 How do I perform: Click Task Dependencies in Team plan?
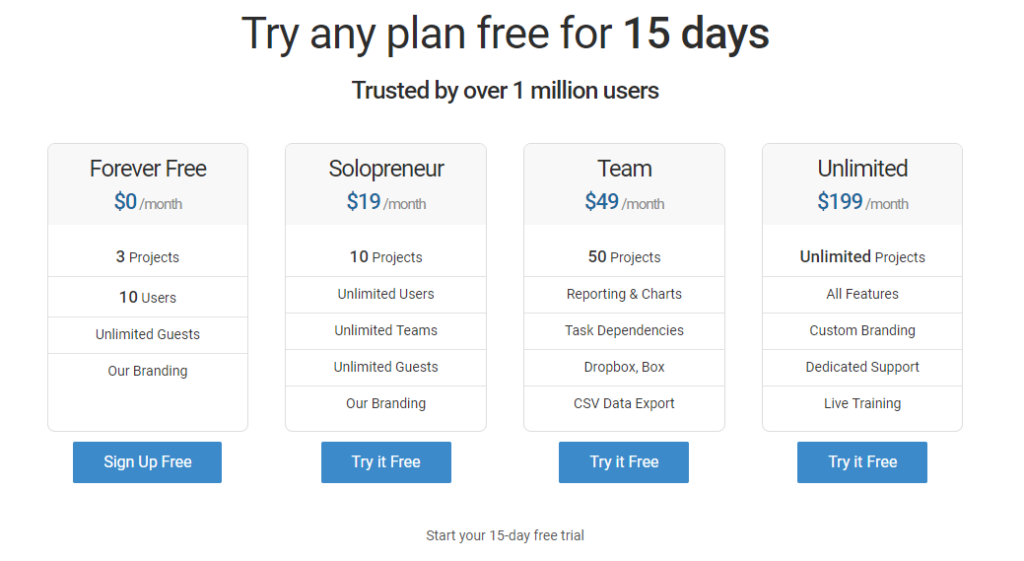(624, 330)
